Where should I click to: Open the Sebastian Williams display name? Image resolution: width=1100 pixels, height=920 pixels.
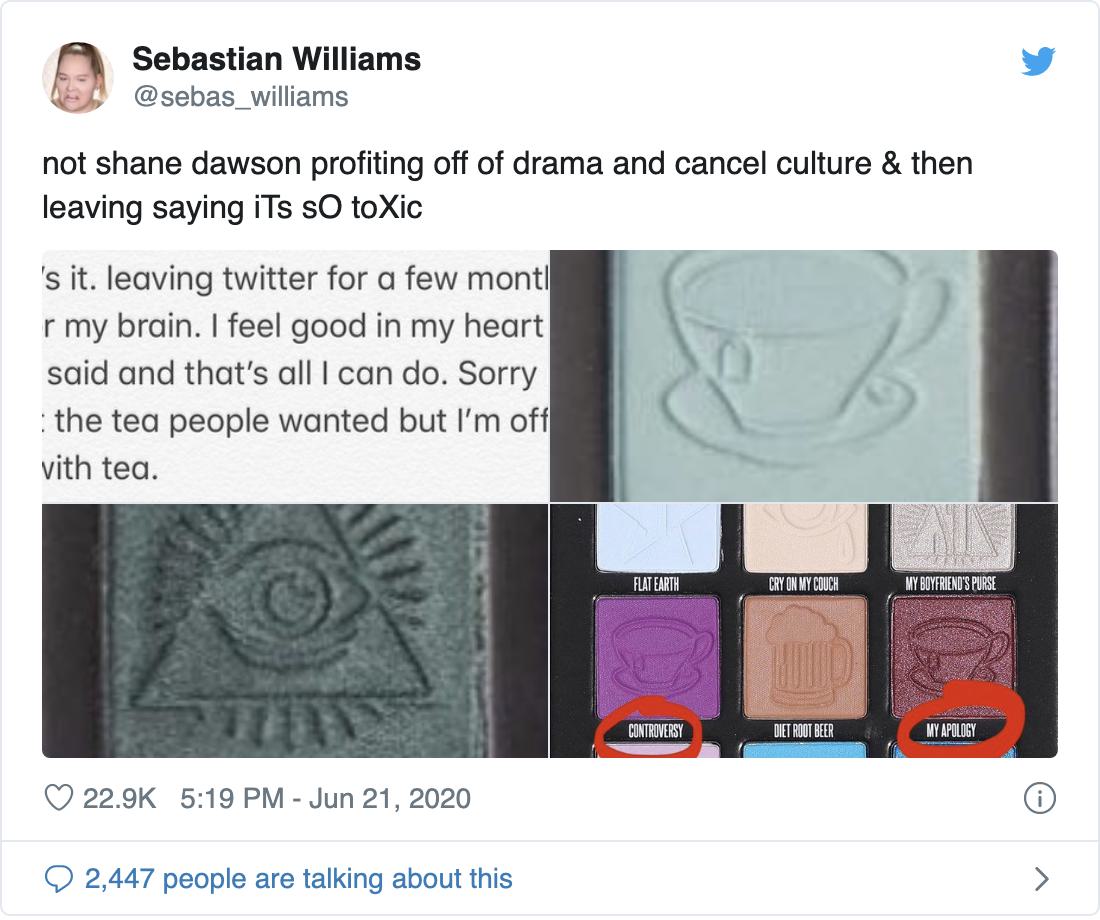(276, 59)
